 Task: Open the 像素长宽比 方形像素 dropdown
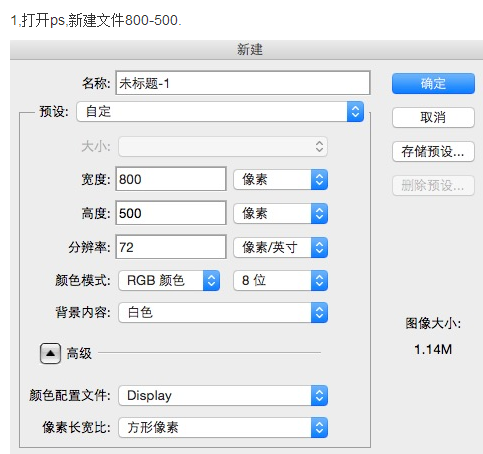223,428
